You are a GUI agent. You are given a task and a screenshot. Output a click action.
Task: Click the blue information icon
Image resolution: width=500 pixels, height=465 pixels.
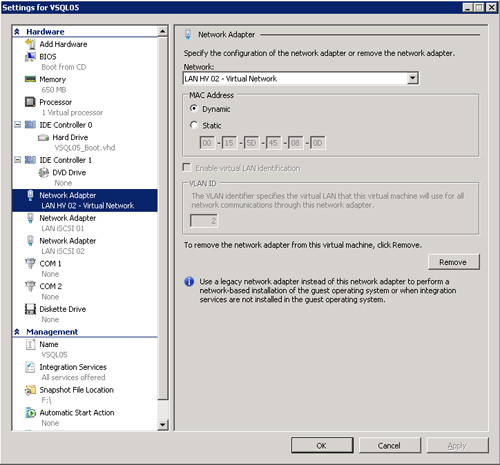coord(189,282)
